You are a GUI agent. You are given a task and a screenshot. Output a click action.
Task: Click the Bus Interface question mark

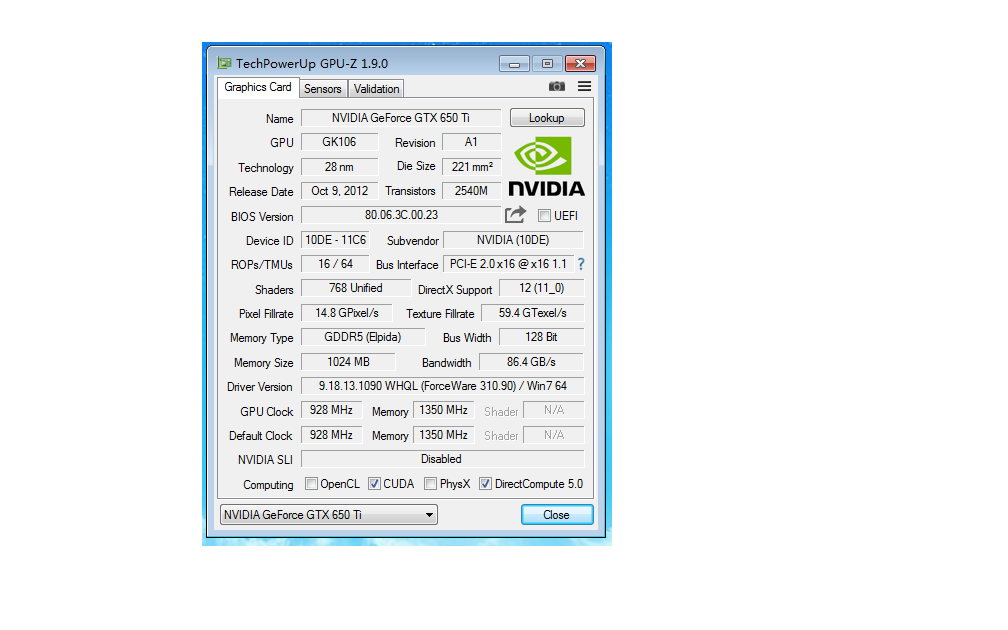click(x=581, y=264)
